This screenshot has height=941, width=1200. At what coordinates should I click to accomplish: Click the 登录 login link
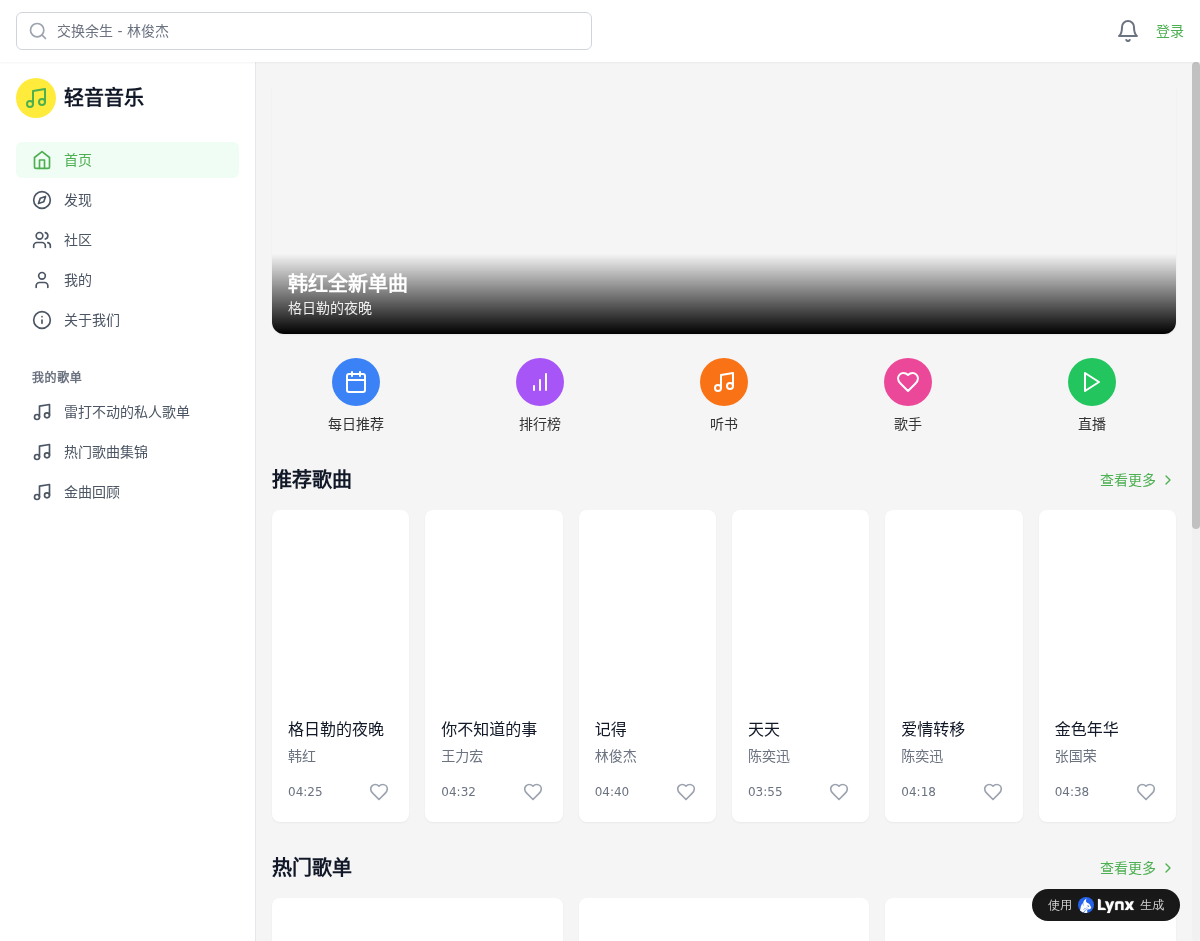pyautogui.click(x=1170, y=31)
